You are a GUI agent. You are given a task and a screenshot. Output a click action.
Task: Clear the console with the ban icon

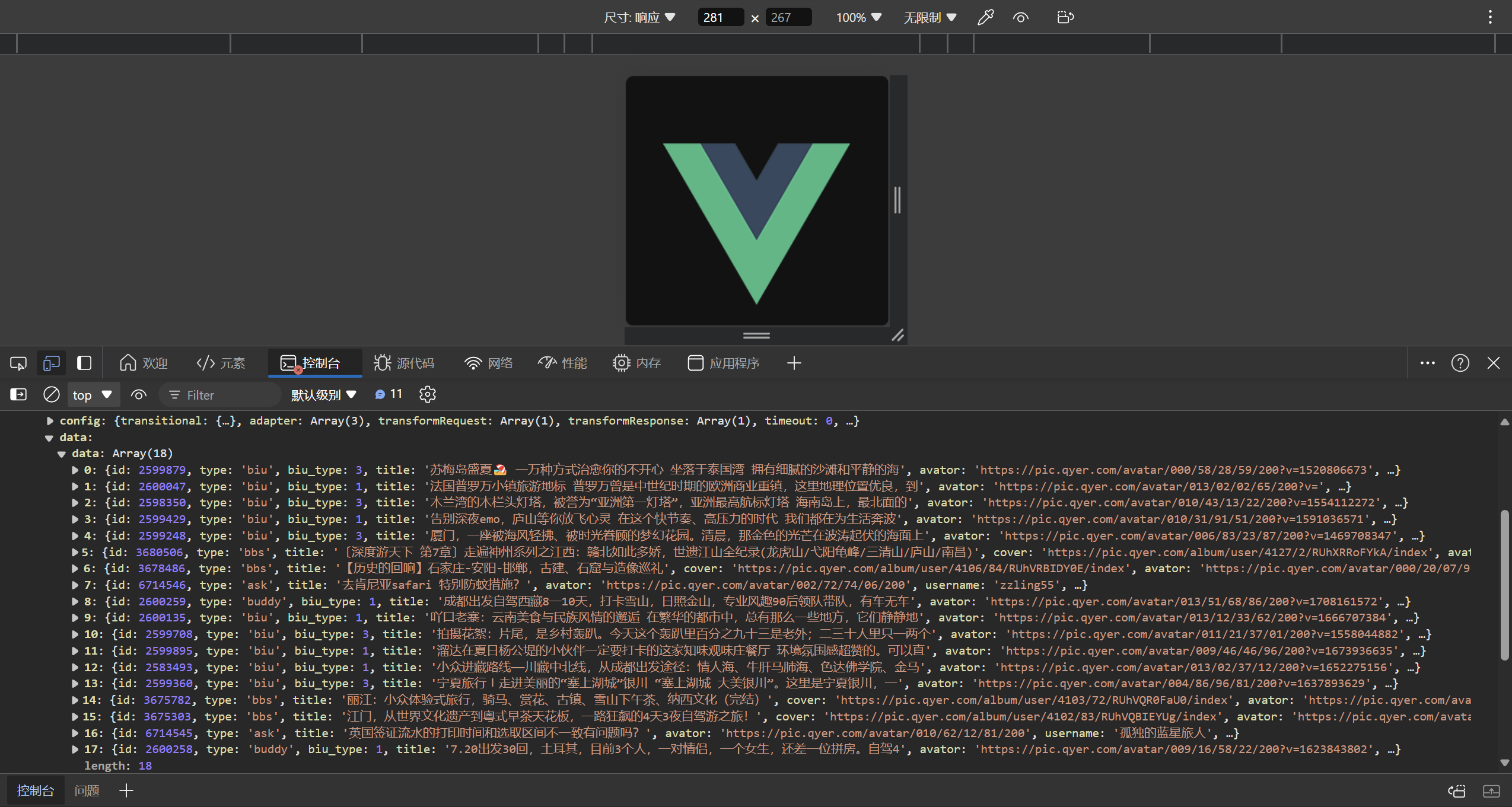tap(52, 394)
